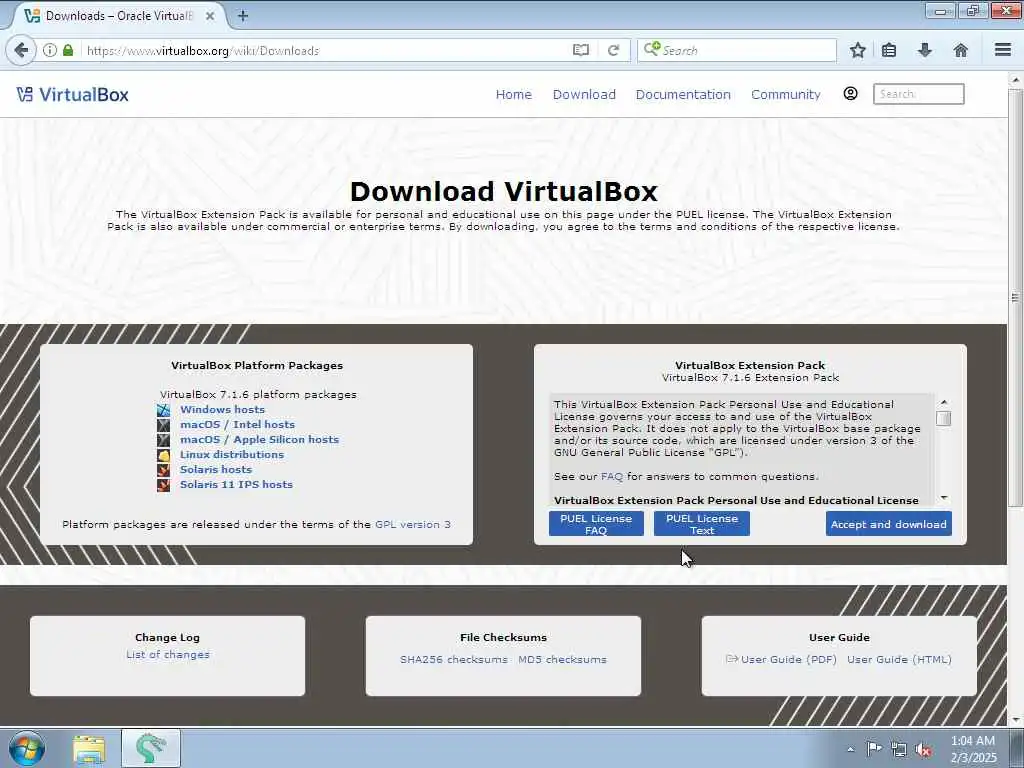Viewport: 1024px width, 768px height.
Task: Open the MD5 checksums link
Action: click(x=562, y=660)
